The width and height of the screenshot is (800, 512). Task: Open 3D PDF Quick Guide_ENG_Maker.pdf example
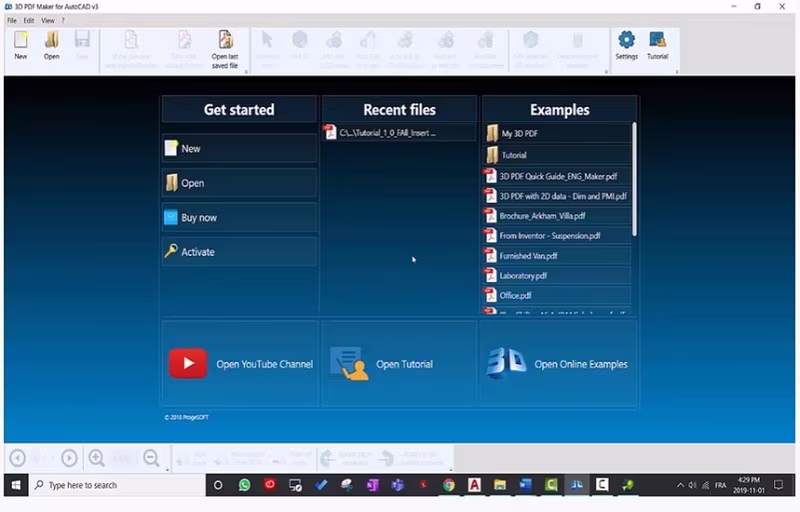pyautogui.click(x=557, y=176)
